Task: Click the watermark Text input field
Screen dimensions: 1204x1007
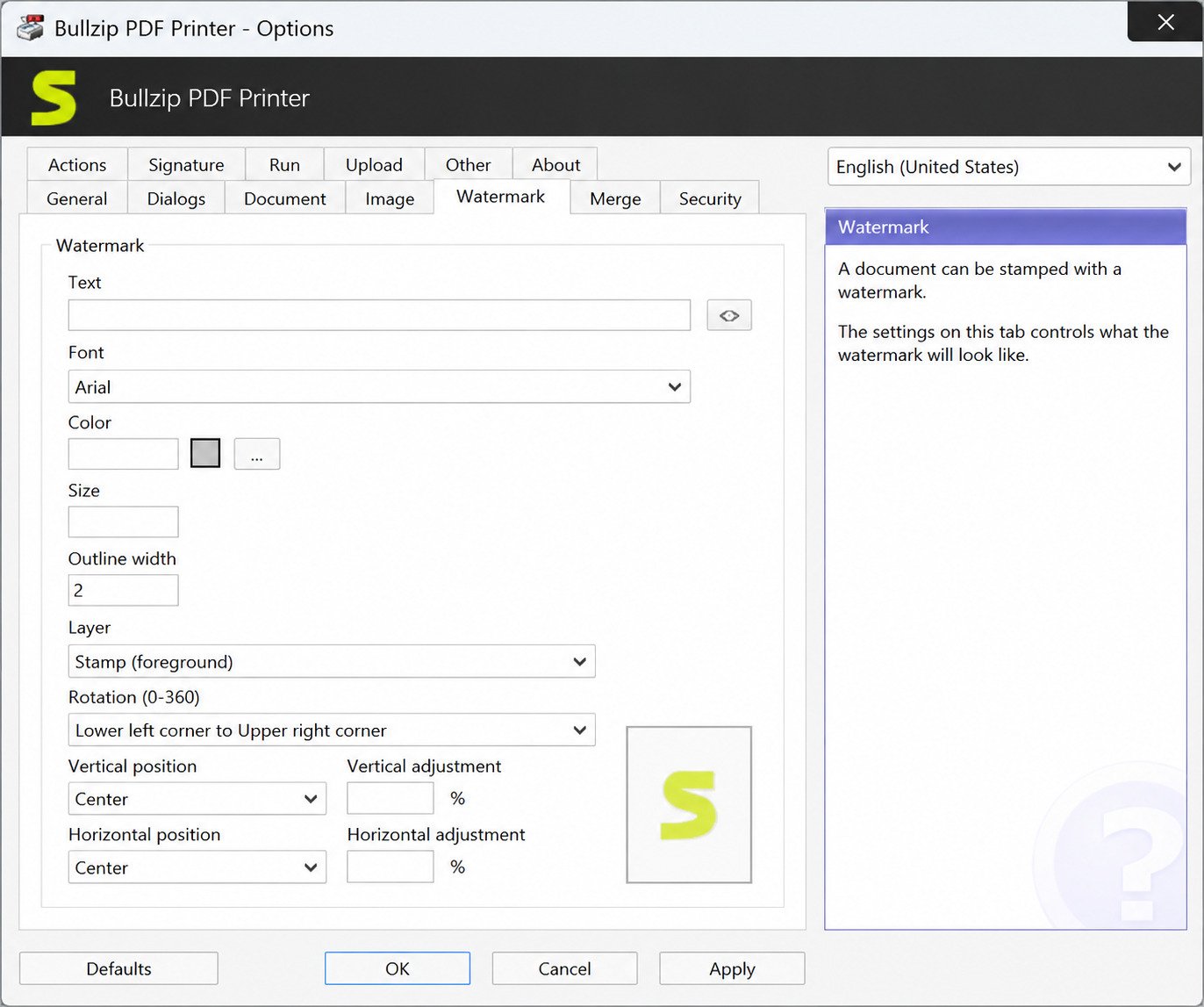Action: coord(379,315)
